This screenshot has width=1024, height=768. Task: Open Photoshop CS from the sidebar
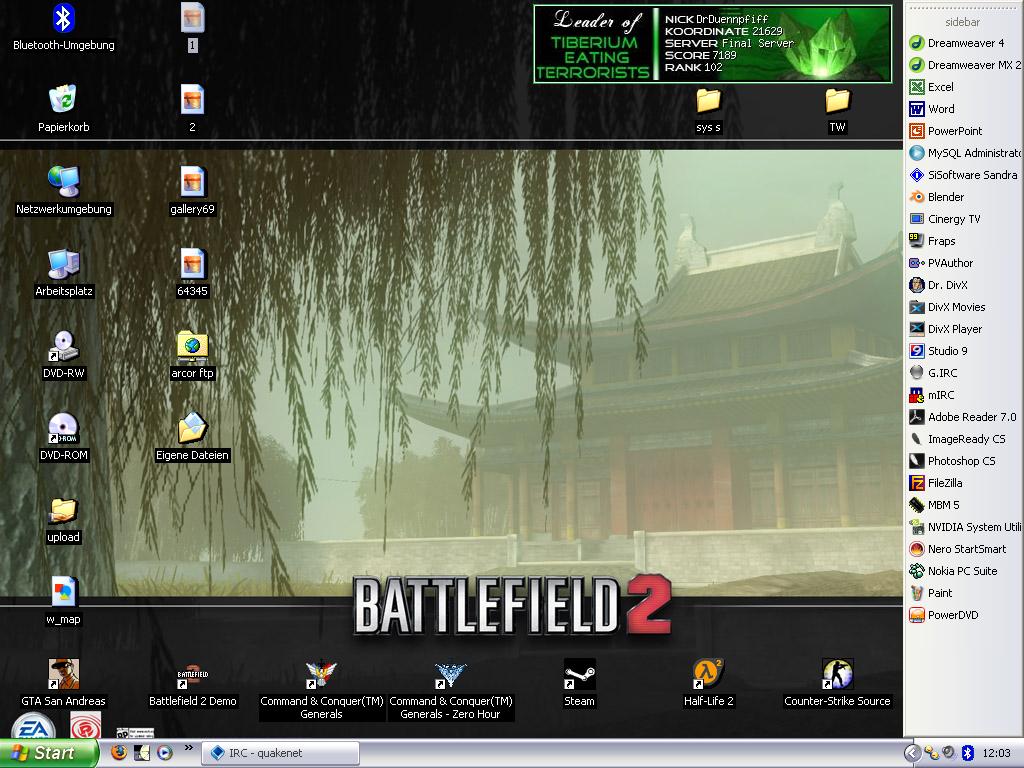[x=960, y=461]
